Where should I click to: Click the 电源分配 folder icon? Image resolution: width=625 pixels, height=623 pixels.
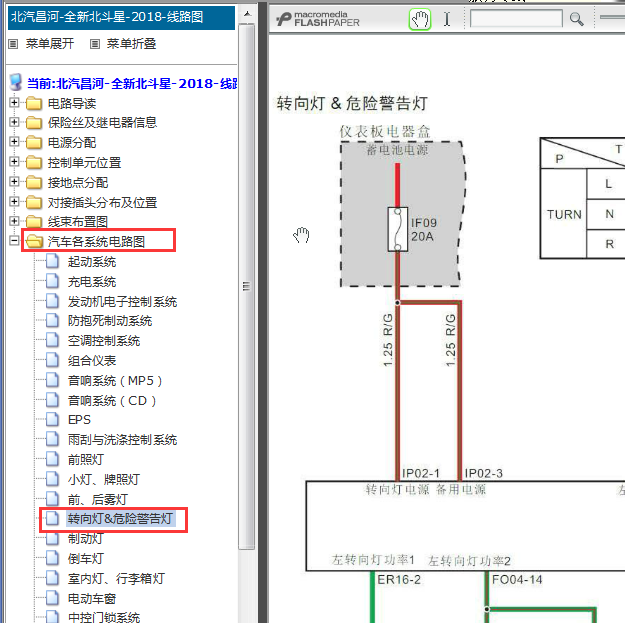coord(34,142)
